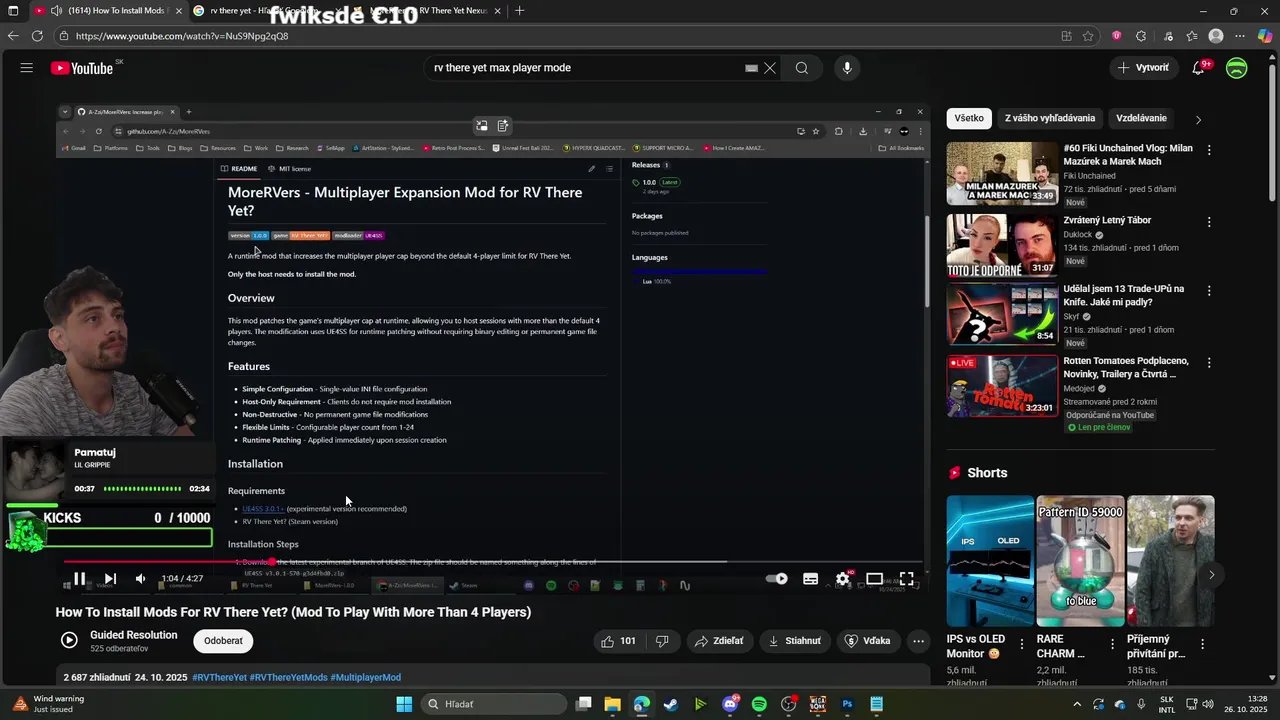Screen dimensions: 1280x720
Task: Click the Zdieľať share button
Action: pyautogui.click(x=719, y=641)
